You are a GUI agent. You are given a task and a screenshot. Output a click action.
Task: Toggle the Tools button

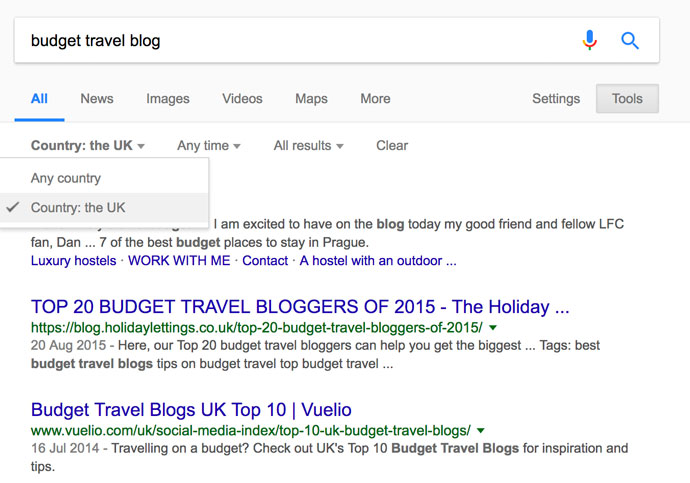tap(627, 99)
